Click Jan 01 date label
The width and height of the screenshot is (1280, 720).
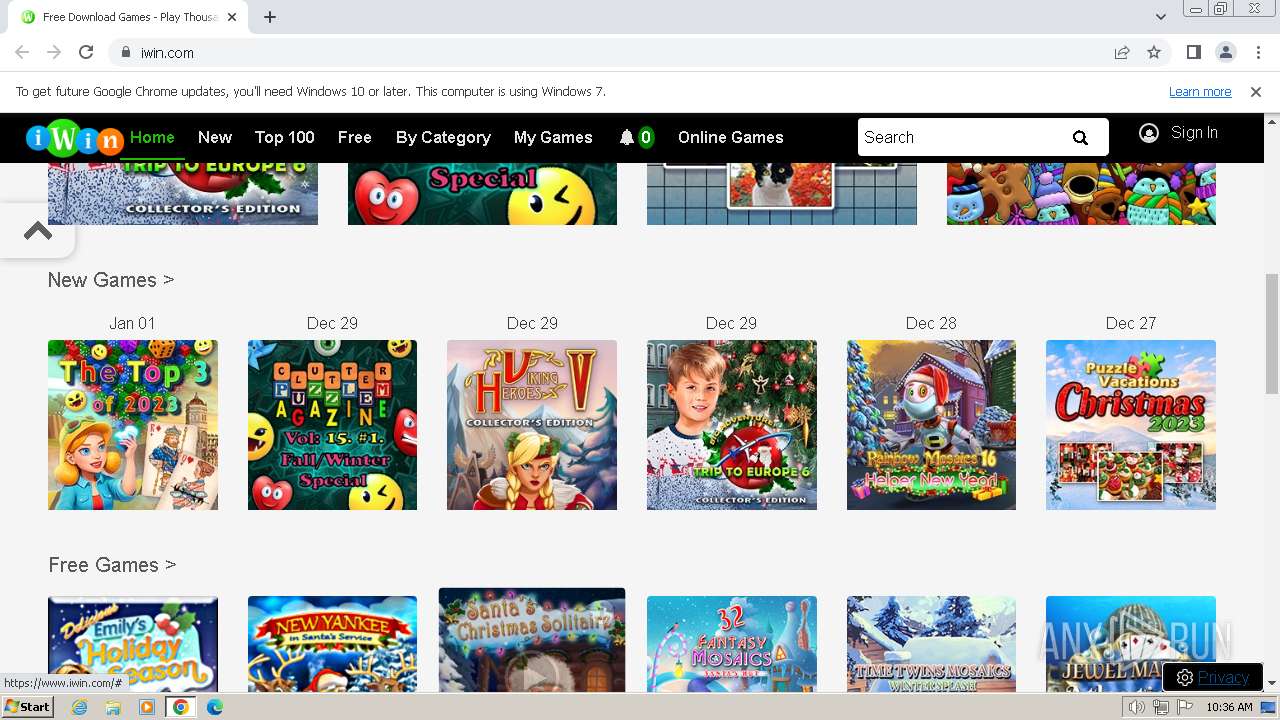132,323
